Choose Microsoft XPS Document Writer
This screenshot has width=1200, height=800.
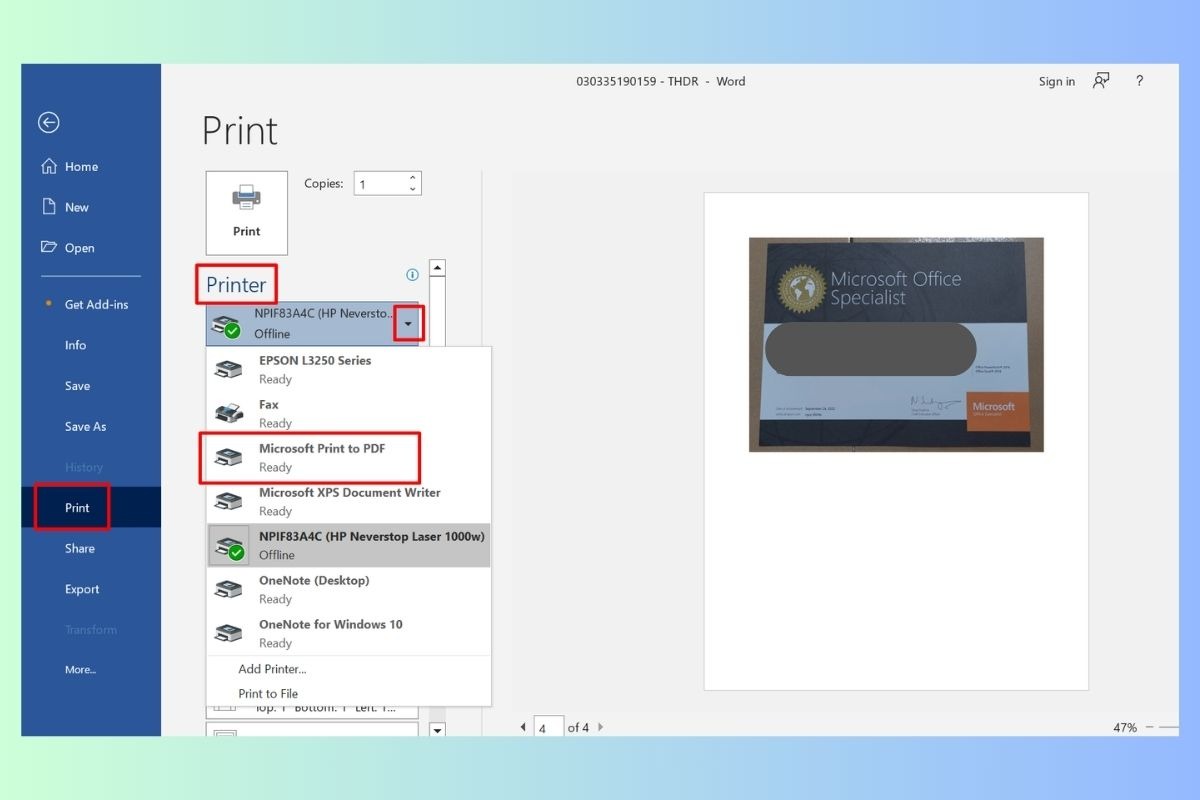click(x=349, y=501)
